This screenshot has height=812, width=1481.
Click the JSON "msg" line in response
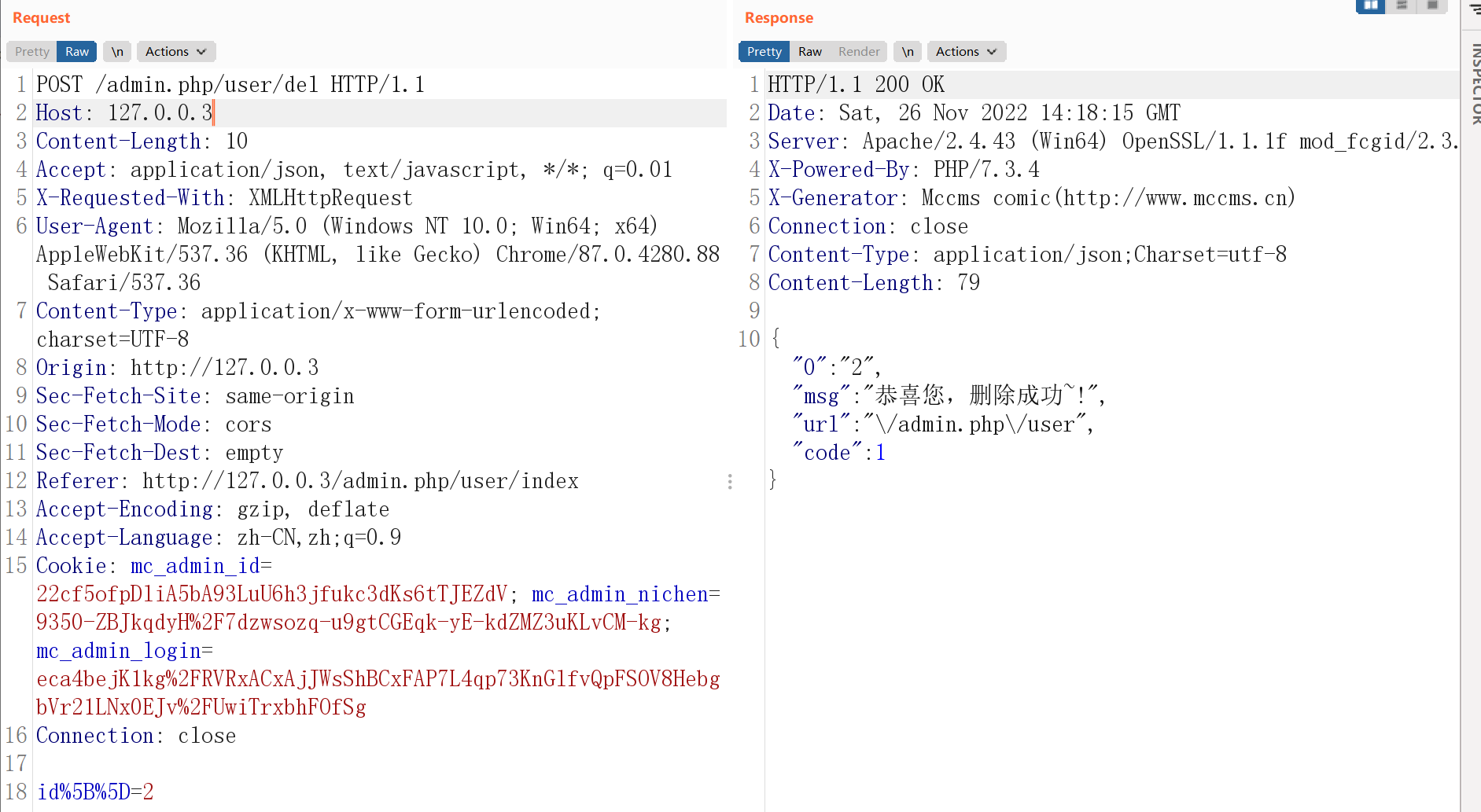pyautogui.click(x=949, y=396)
